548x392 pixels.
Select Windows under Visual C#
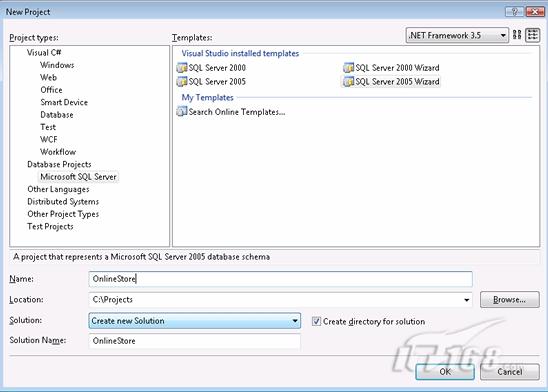click(57, 65)
